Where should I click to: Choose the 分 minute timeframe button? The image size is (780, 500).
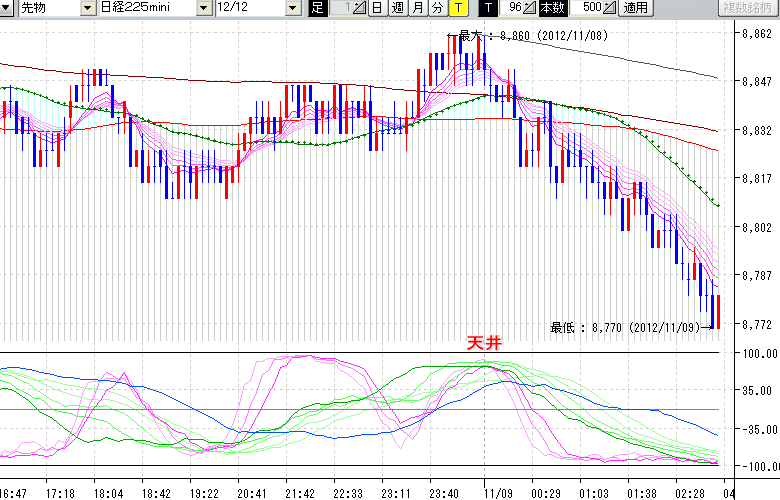click(x=437, y=8)
